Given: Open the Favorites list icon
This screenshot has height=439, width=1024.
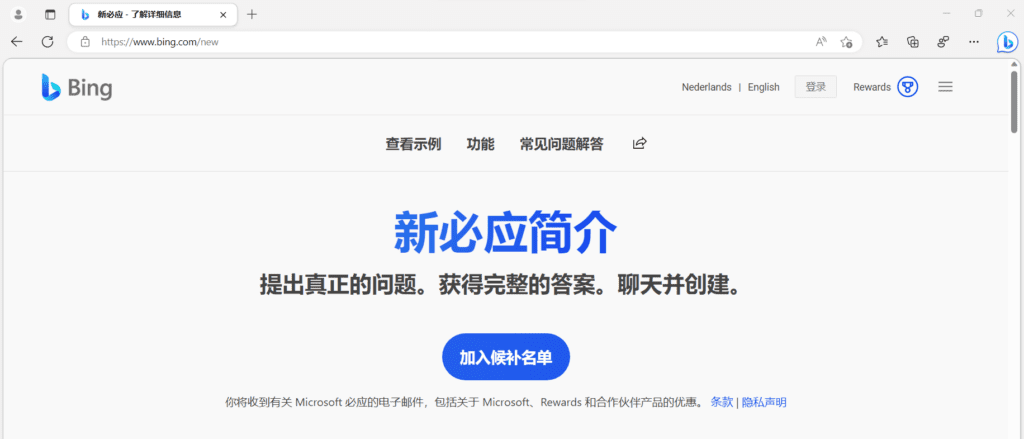Looking at the screenshot, I should pyautogui.click(x=882, y=42).
